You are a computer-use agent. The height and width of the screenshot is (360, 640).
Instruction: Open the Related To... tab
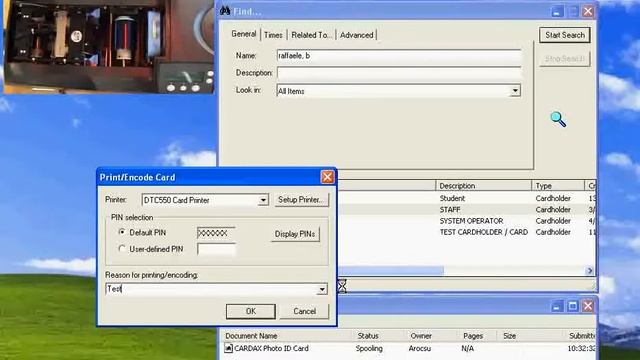[311, 35]
